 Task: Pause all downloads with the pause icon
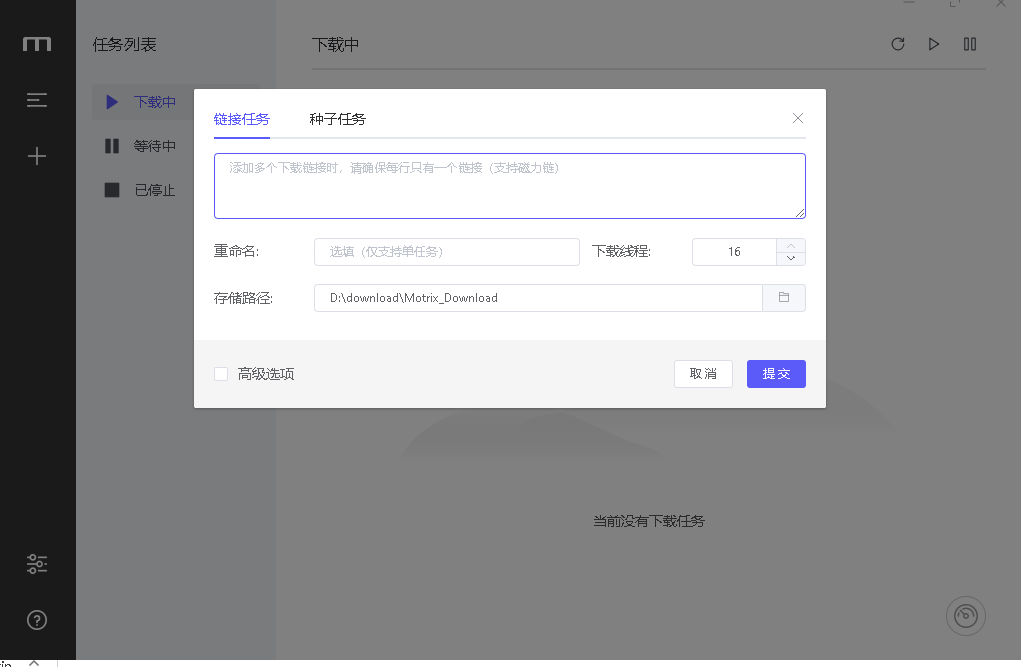[969, 44]
